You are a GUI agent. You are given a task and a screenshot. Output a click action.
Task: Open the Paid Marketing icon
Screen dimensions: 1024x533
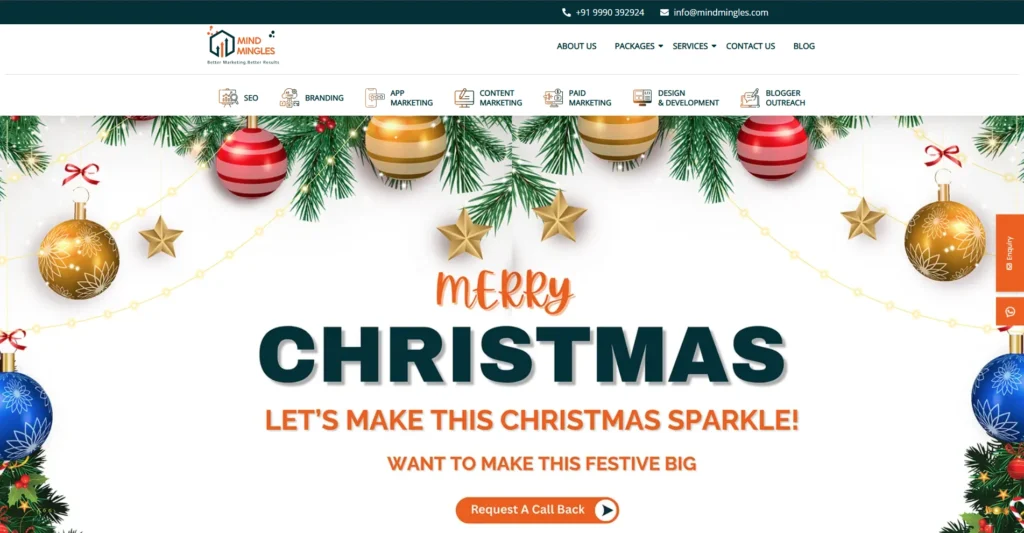553,98
